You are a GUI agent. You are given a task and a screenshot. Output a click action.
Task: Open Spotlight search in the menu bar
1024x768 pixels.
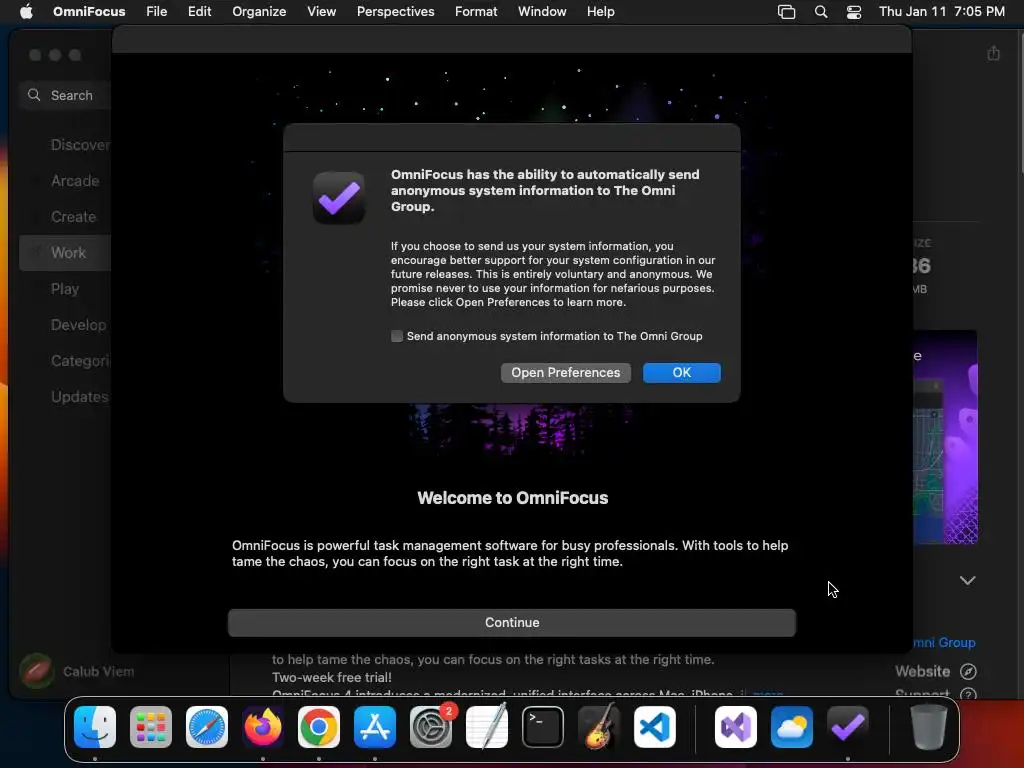821,12
